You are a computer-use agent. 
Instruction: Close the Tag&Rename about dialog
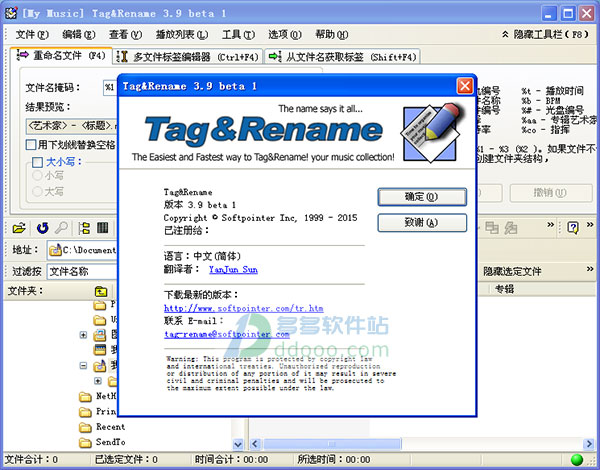(465, 86)
